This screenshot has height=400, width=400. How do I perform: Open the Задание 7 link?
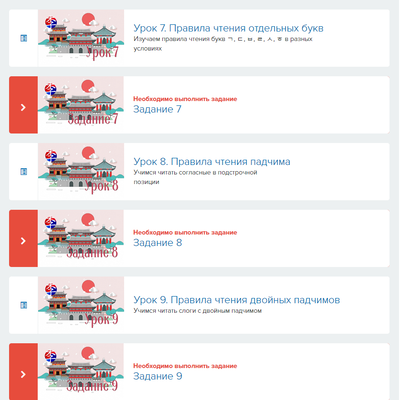click(x=157, y=109)
